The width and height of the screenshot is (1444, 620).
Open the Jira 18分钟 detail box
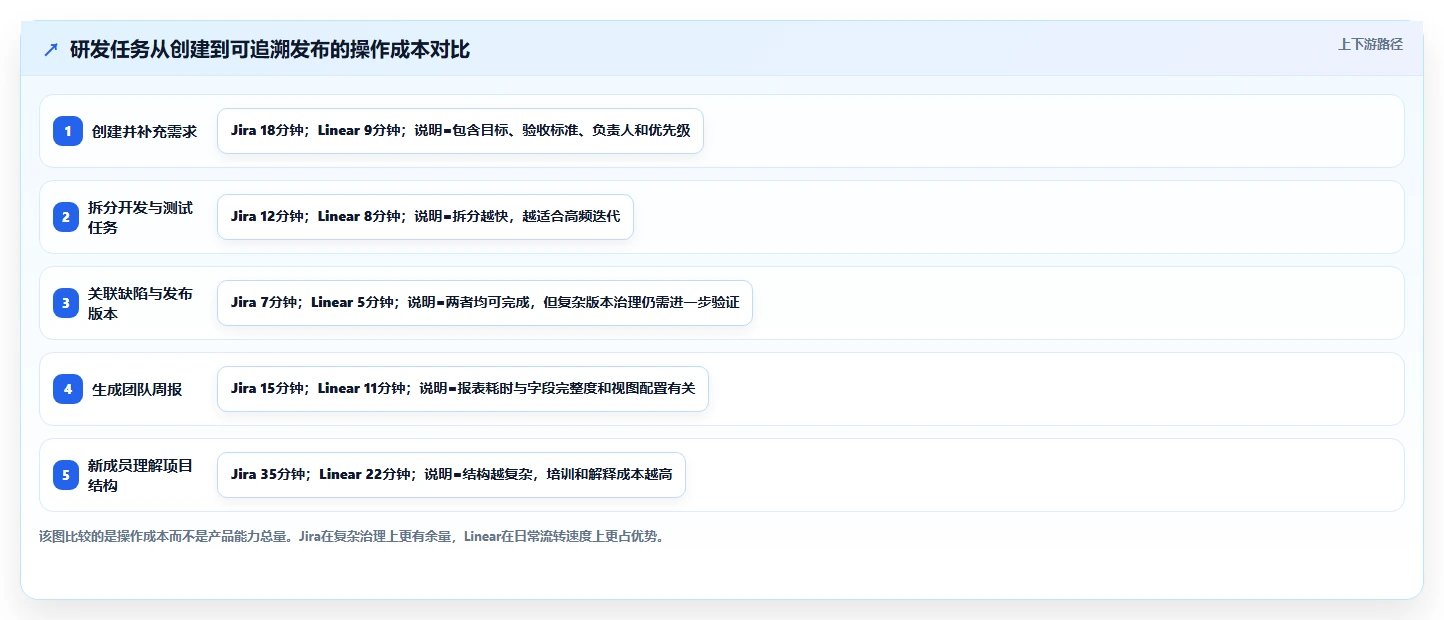(460, 131)
